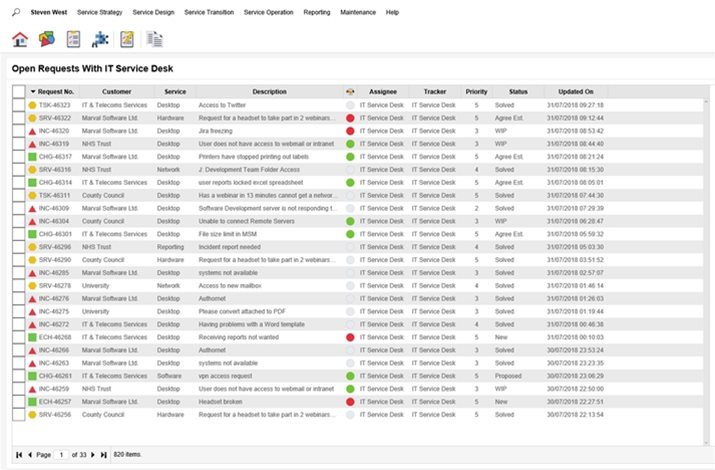Tick the select-all checkbox in header
The height and width of the screenshot is (470, 715).
tap(18, 91)
